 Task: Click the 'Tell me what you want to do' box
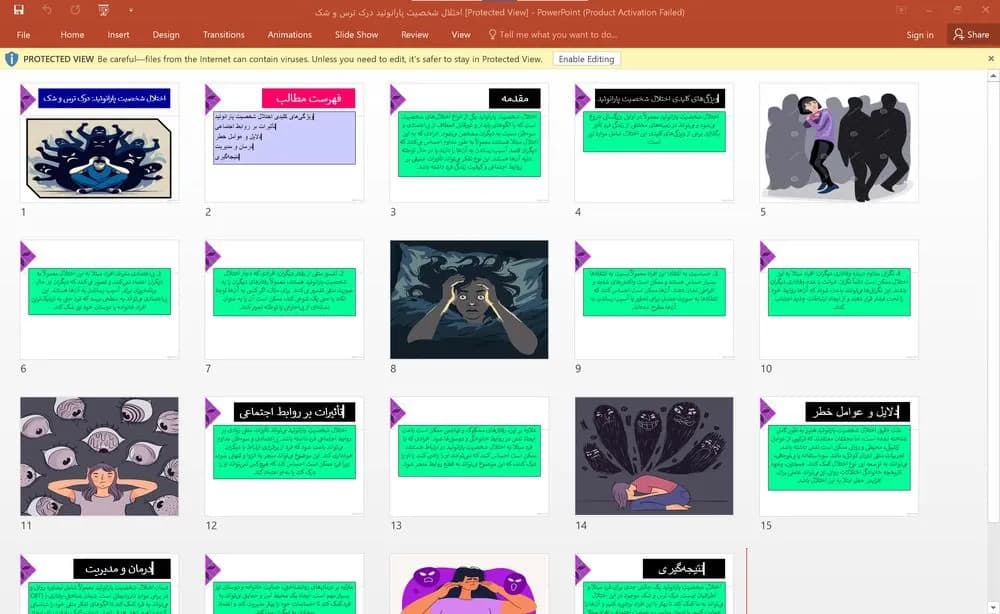pyautogui.click(x=552, y=35)
